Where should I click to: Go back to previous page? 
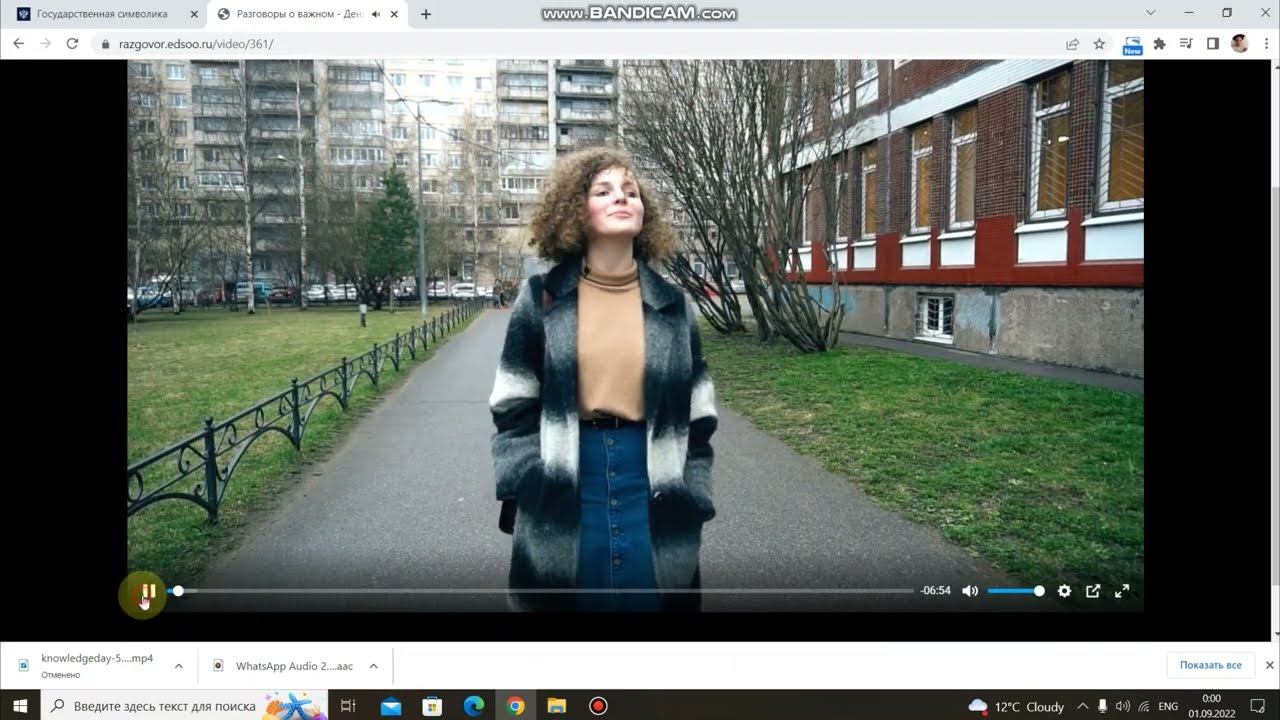coord(18,44)
